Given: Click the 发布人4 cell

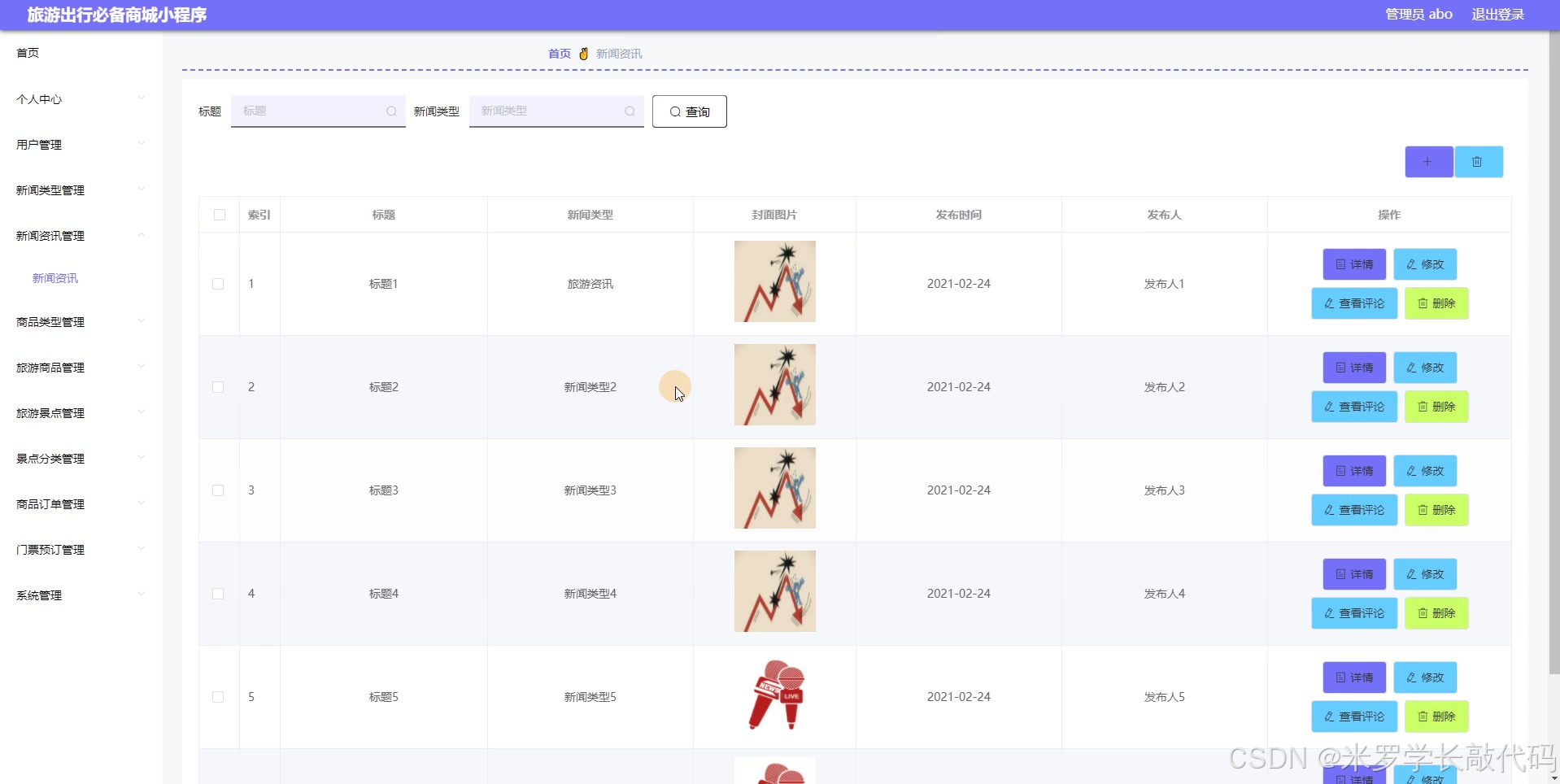Looking at the screenshot, I should coord(1164,594).
